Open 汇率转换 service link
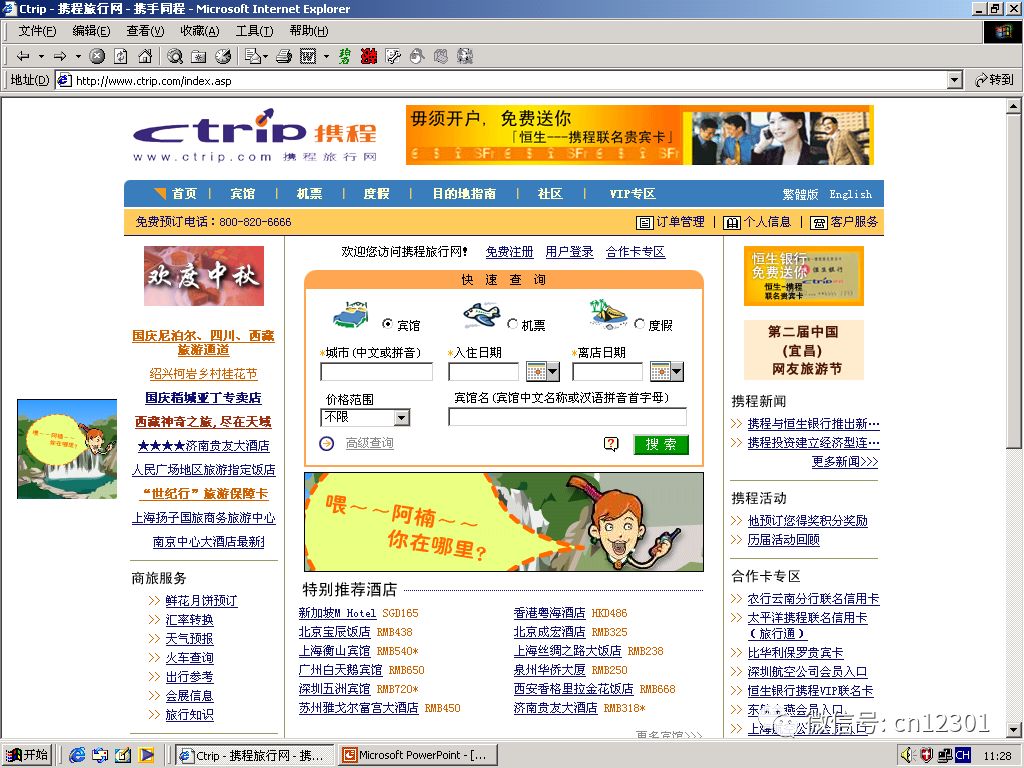 click(189, 620)
